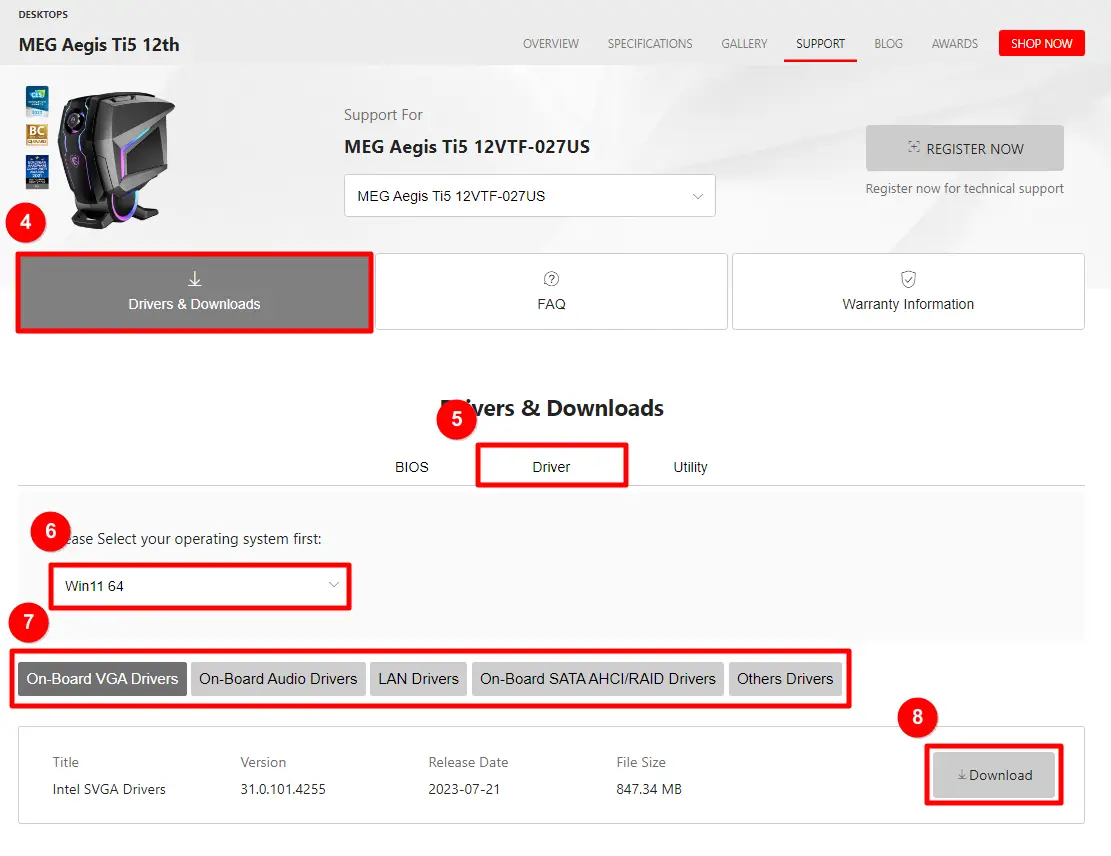Click the DESKTOPS breadcrumb link
Screen dimensions: 1111x856
43,14
